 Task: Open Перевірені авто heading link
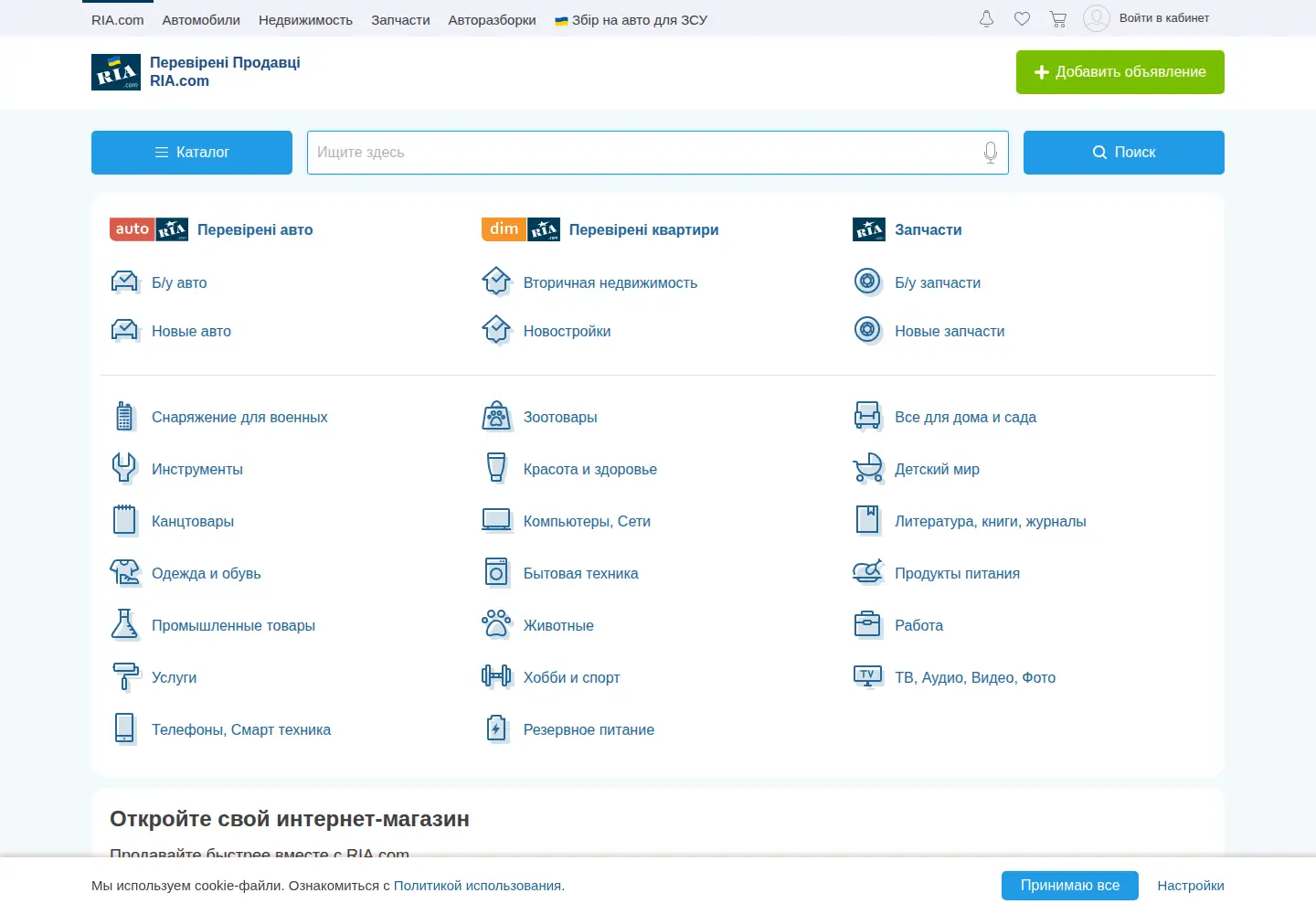(x=255, y=230)
